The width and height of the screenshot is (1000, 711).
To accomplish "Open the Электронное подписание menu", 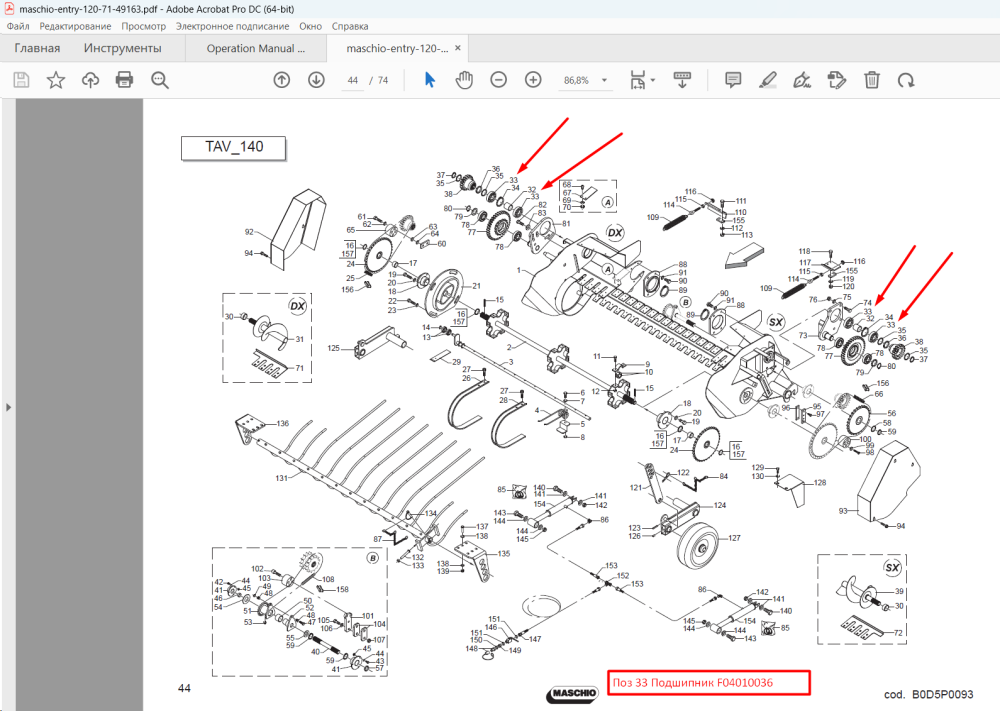I will 233,26.
